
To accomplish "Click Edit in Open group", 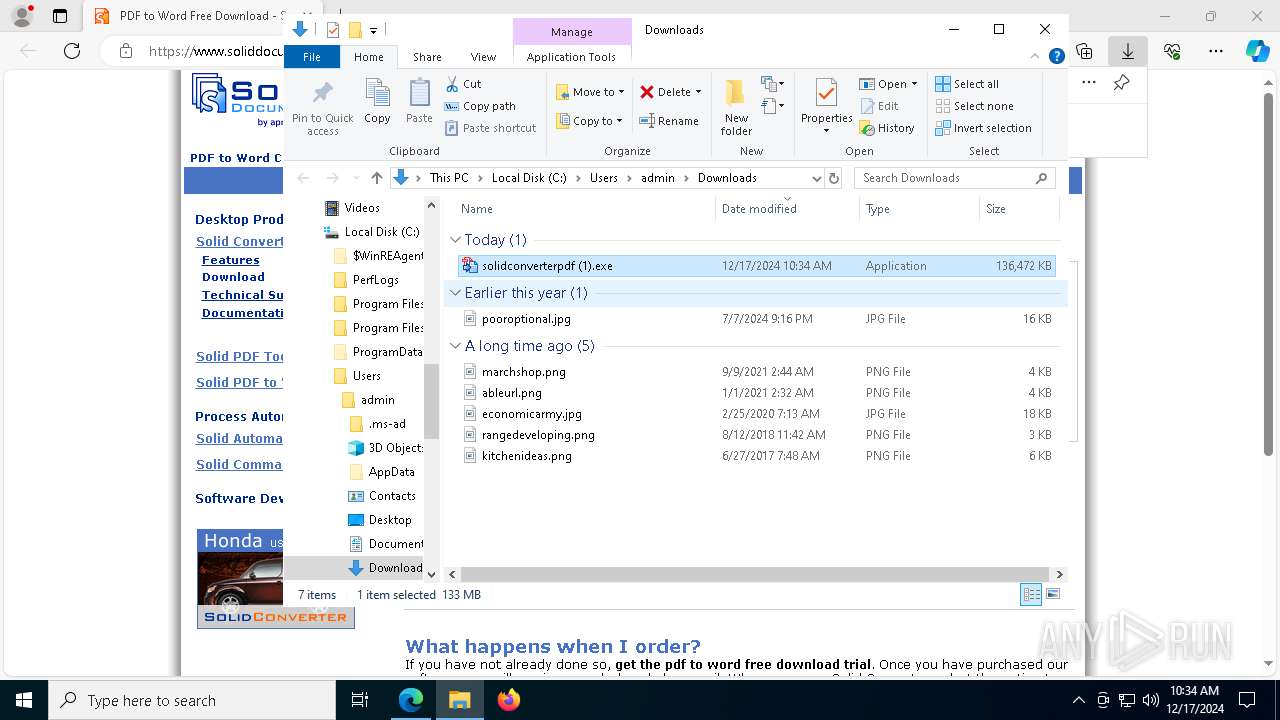I will (879, 106).
